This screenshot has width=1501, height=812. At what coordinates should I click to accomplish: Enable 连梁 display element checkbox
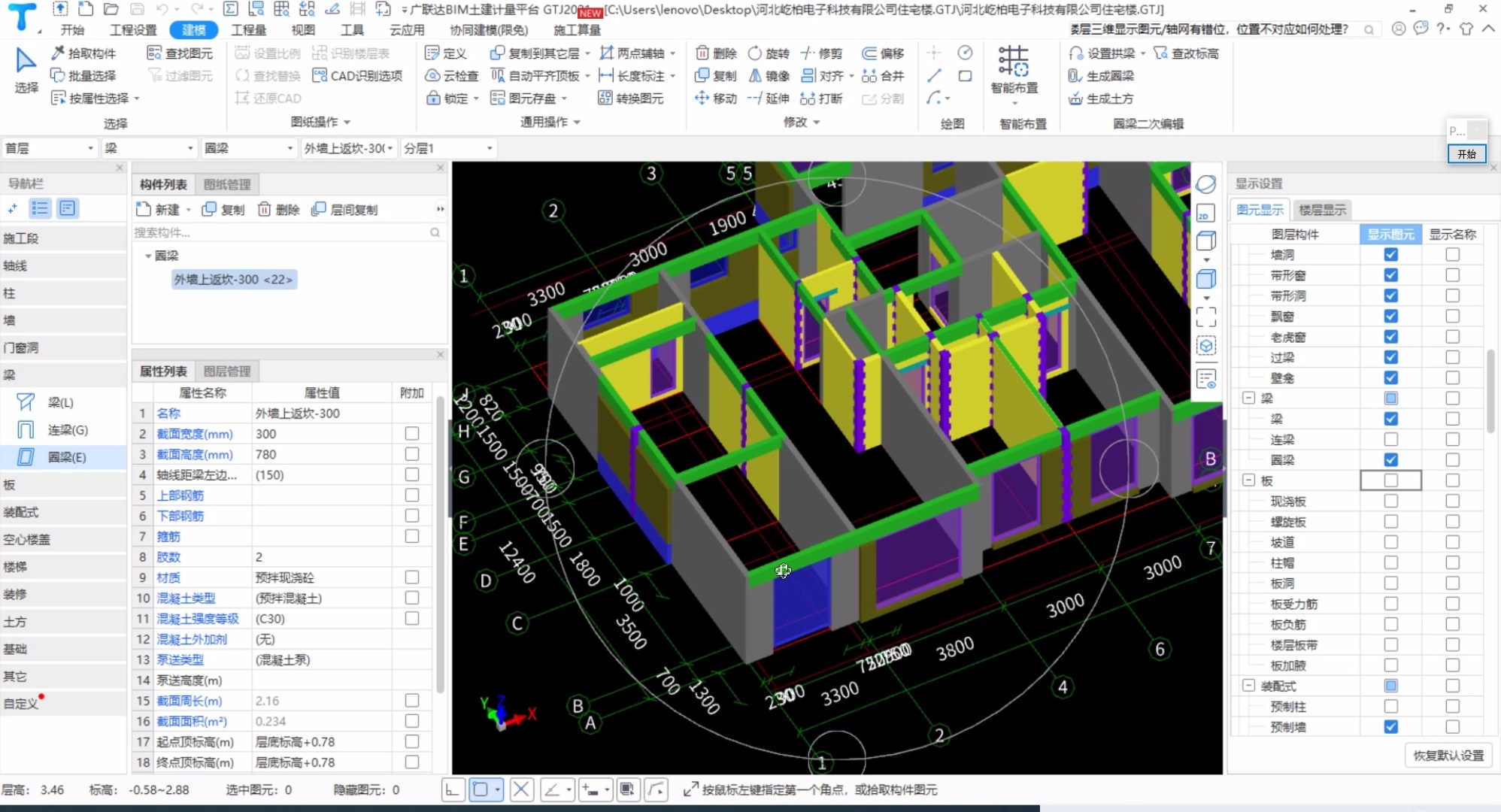pyautogui.click(x=1390, y=439)
